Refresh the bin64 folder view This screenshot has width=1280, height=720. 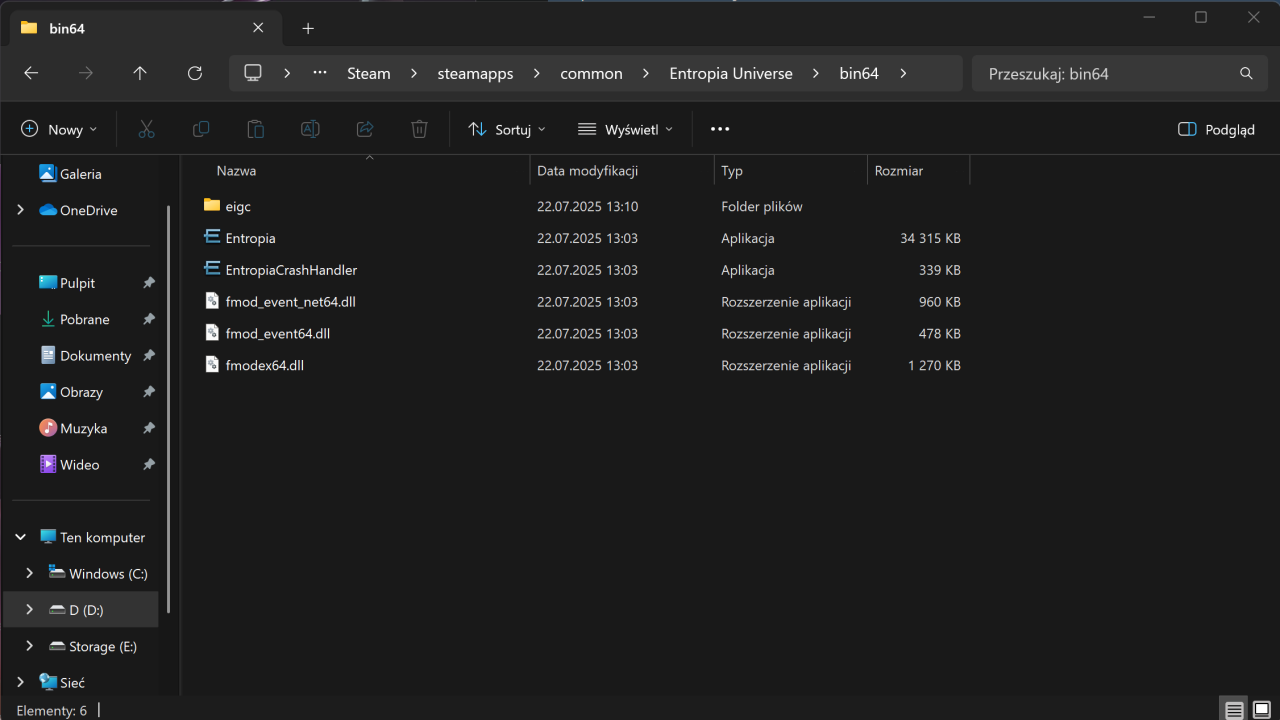pyautogui.click(x=195, y=73)
